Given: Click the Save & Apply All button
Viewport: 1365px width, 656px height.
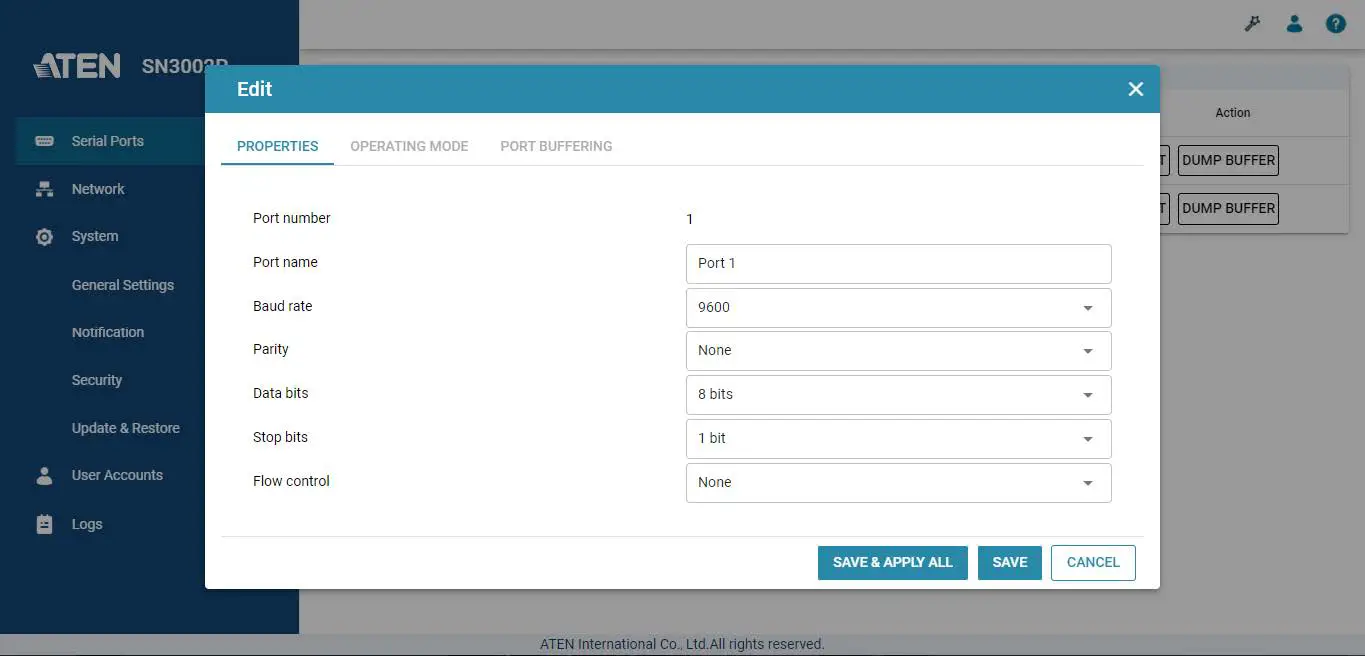Looking at the screenshot, I should (893, 563).
